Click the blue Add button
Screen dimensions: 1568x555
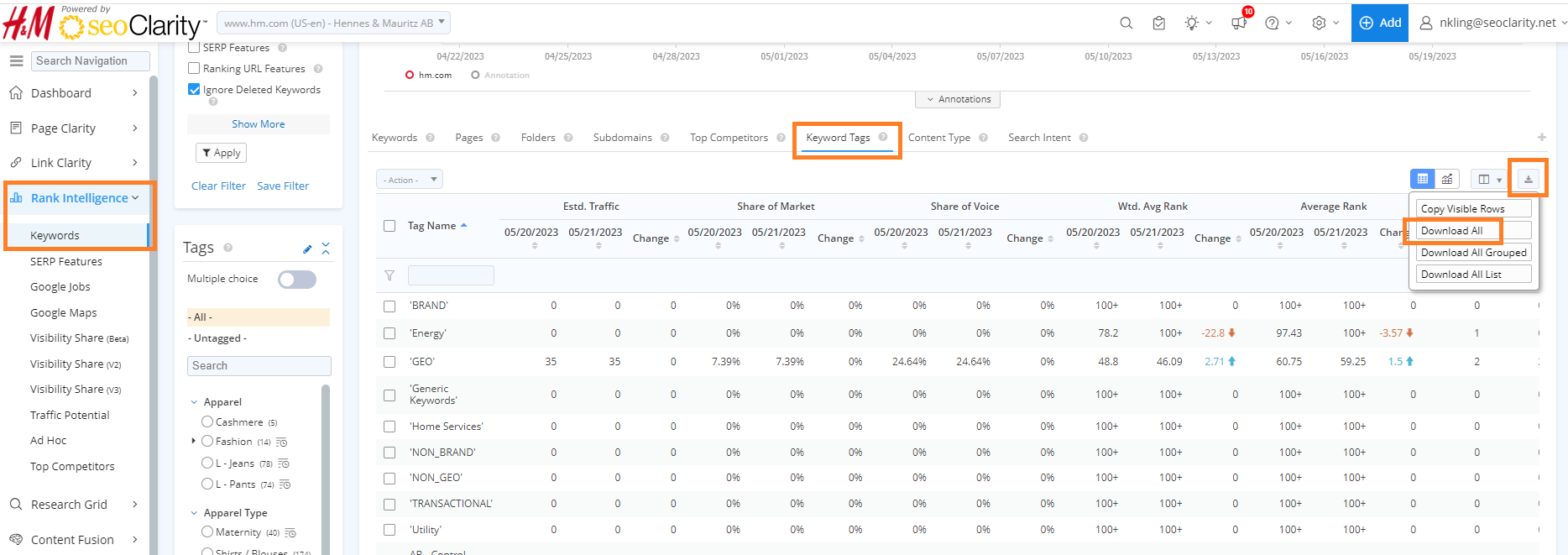[x=1379, y=23]
